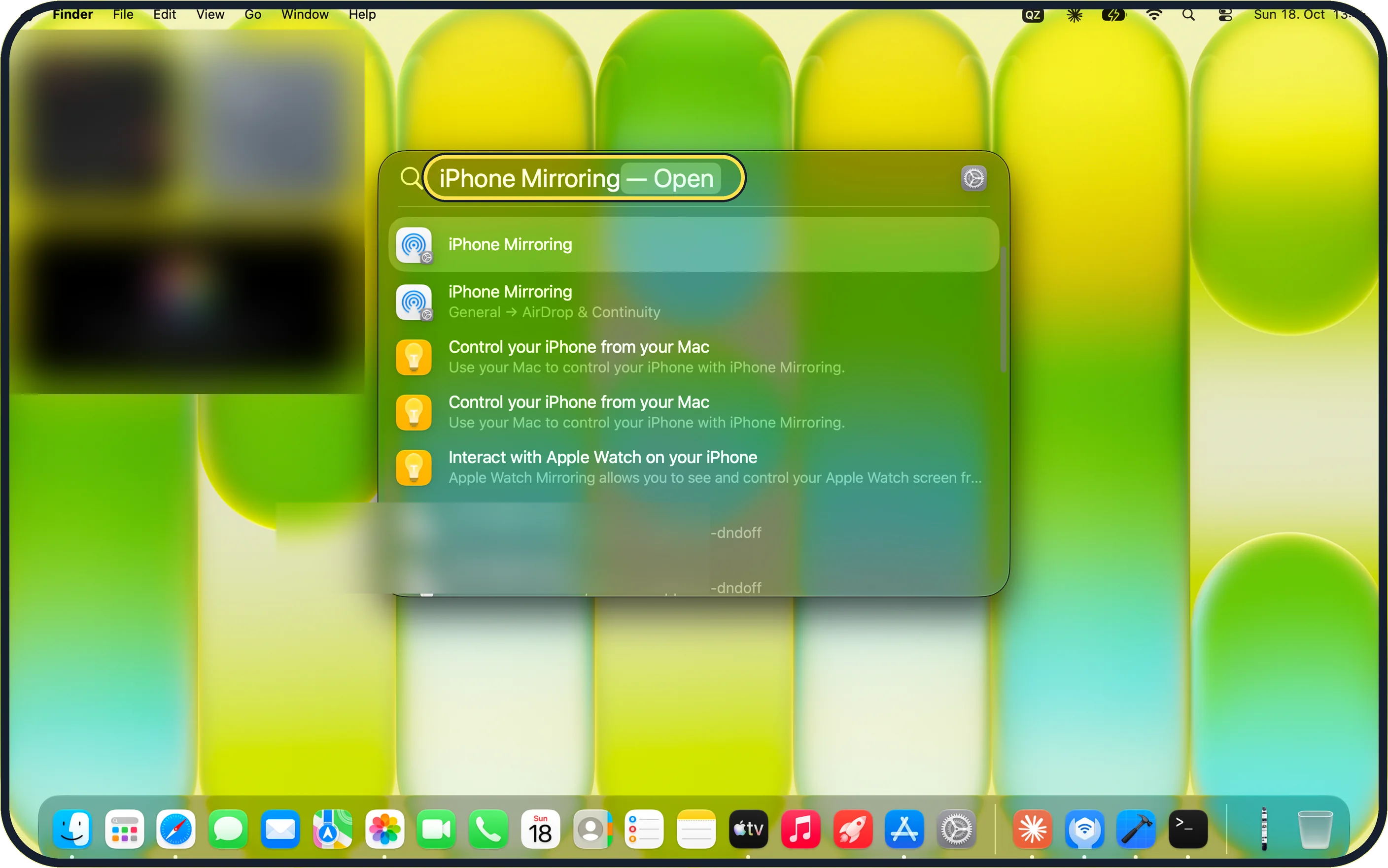Open the File menu

click(123, 14)
